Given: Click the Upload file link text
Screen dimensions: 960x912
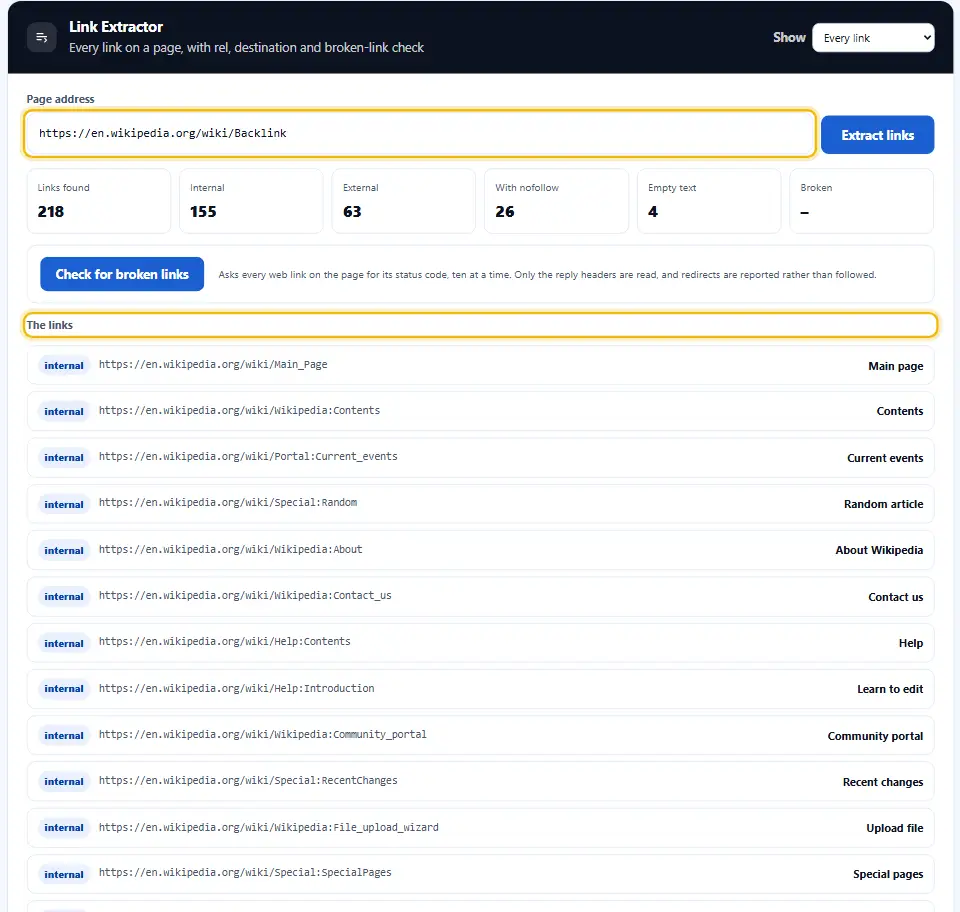Looking at the screenshot, I should (x=894, y=828).
